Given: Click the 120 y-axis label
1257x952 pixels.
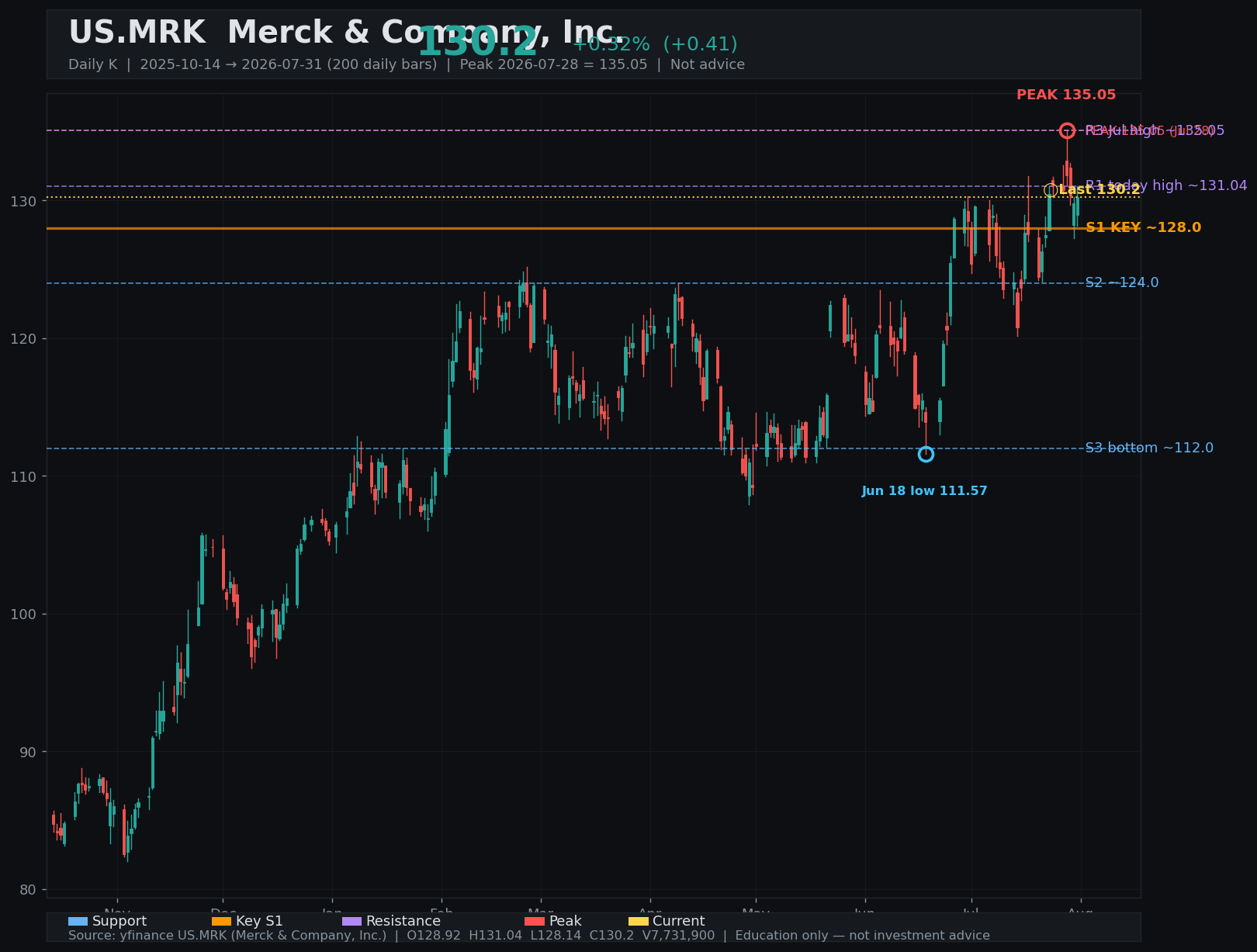Looking at the screenshot, I should pyautogui.click(x=23, y=339).
